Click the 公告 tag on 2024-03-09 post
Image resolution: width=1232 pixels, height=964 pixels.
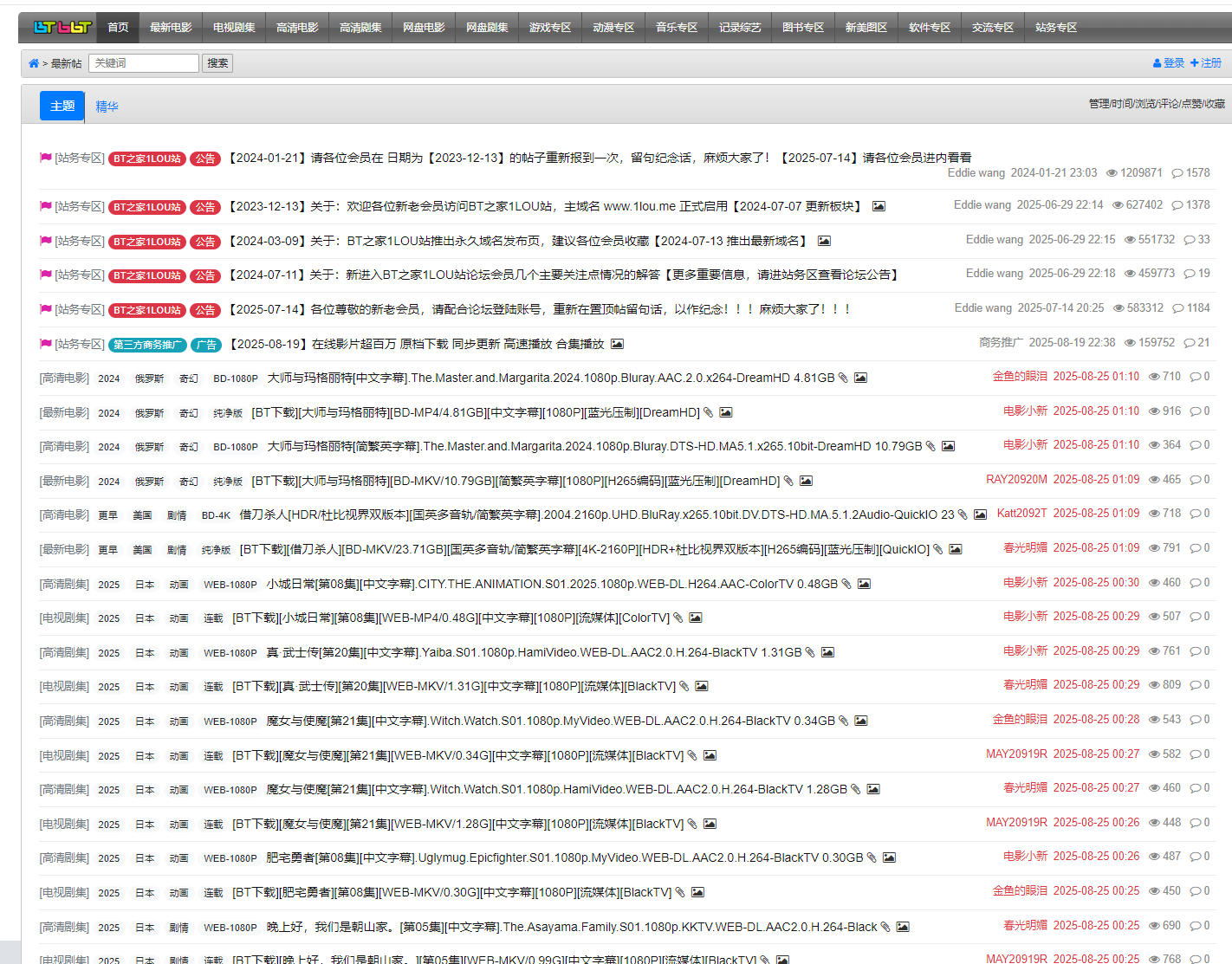pyautogui.click(x=205, y=242)
